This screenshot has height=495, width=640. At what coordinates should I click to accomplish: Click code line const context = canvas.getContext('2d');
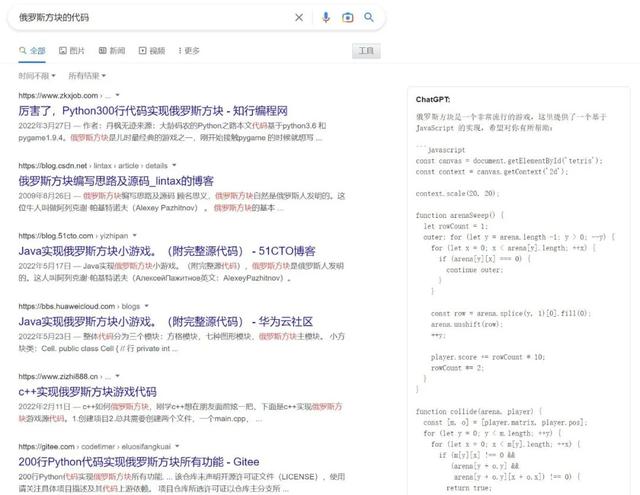492,171
